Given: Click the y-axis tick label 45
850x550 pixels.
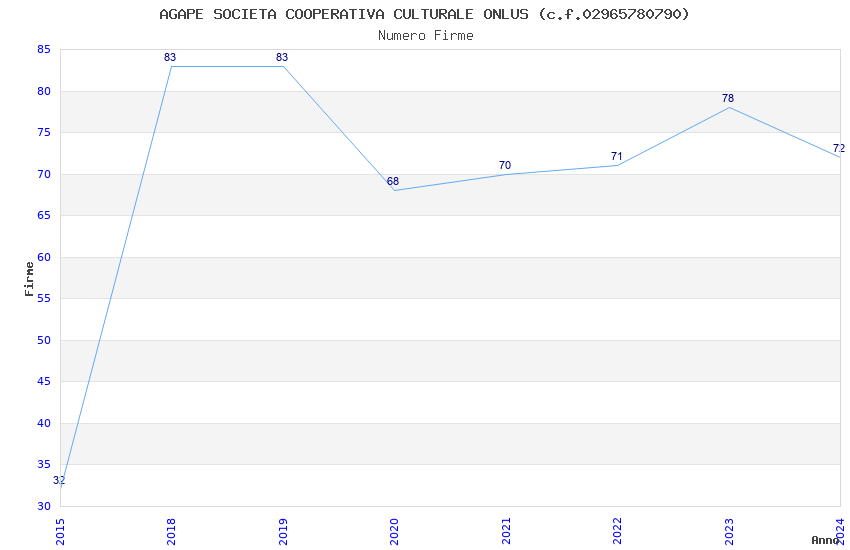Looking at the screenshot, I should 44,381.
